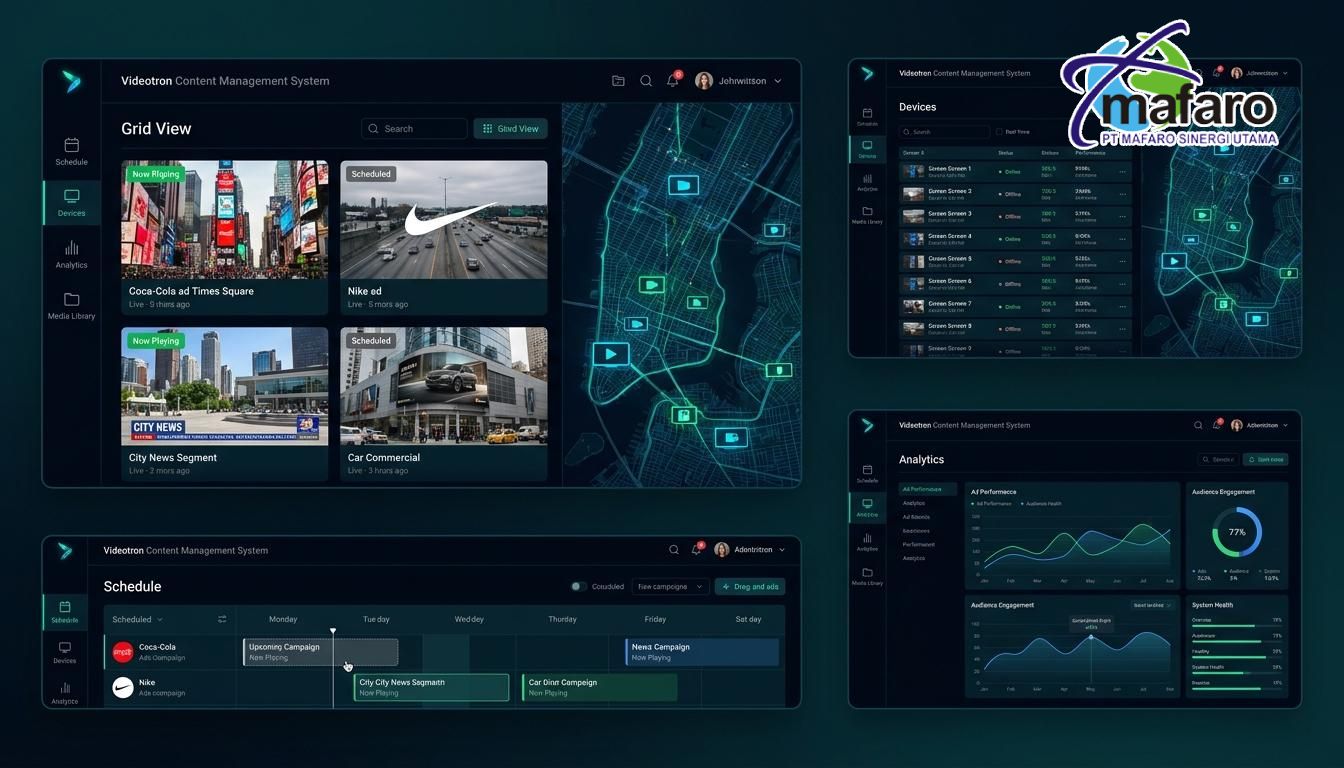Select the Devices tab in the Devices window sidebar

pos(867,149)
